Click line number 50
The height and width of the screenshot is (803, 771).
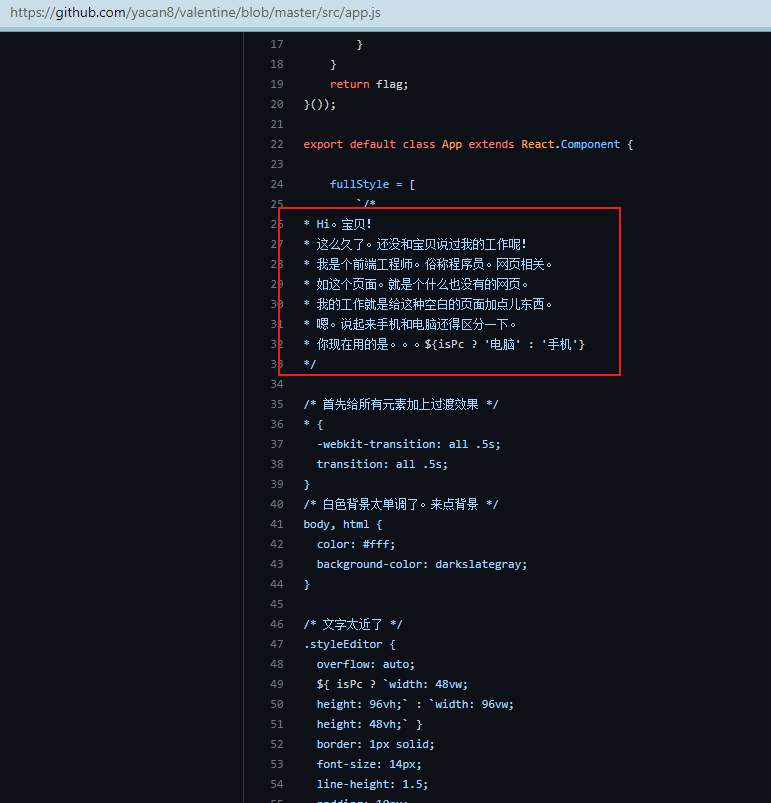(276, 704)
